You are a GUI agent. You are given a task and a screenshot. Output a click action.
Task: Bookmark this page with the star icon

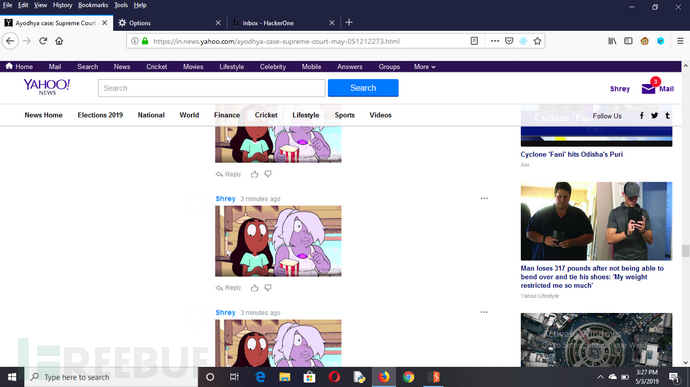[x=537, y=41]
